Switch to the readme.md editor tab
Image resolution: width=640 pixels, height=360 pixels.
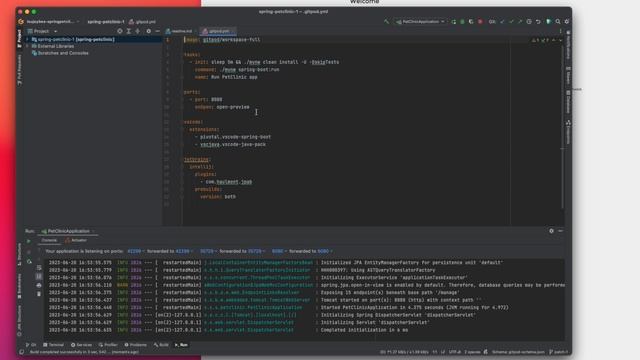point(179,31)
